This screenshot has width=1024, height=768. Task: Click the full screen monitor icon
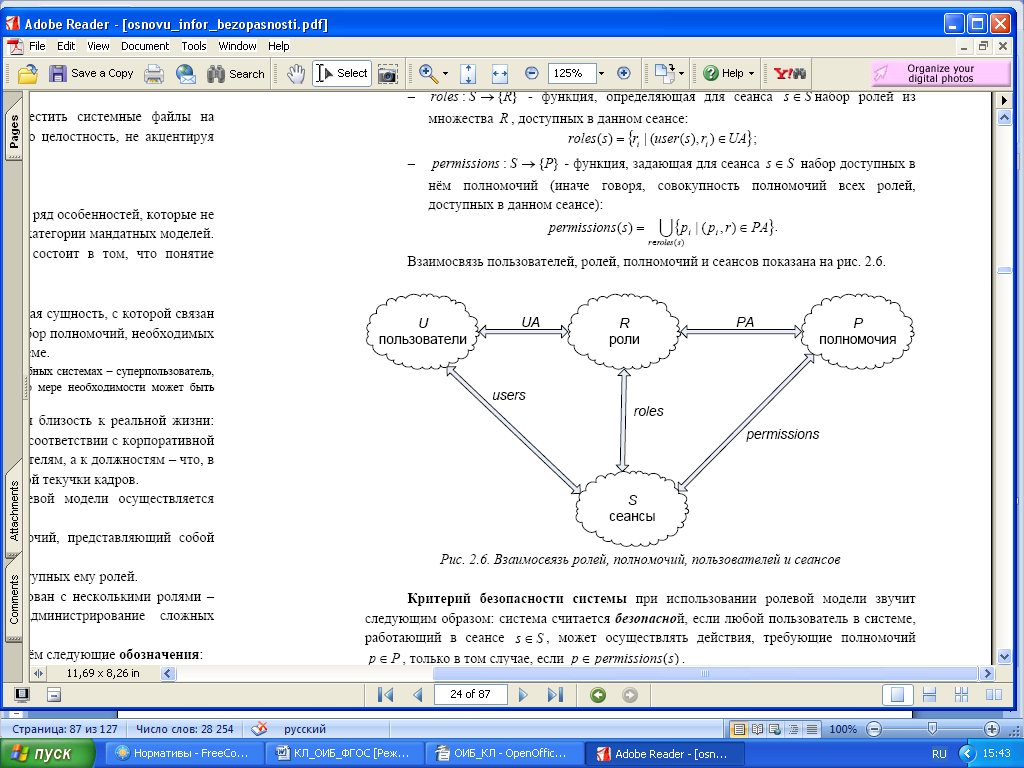click(x=22, y=694)
